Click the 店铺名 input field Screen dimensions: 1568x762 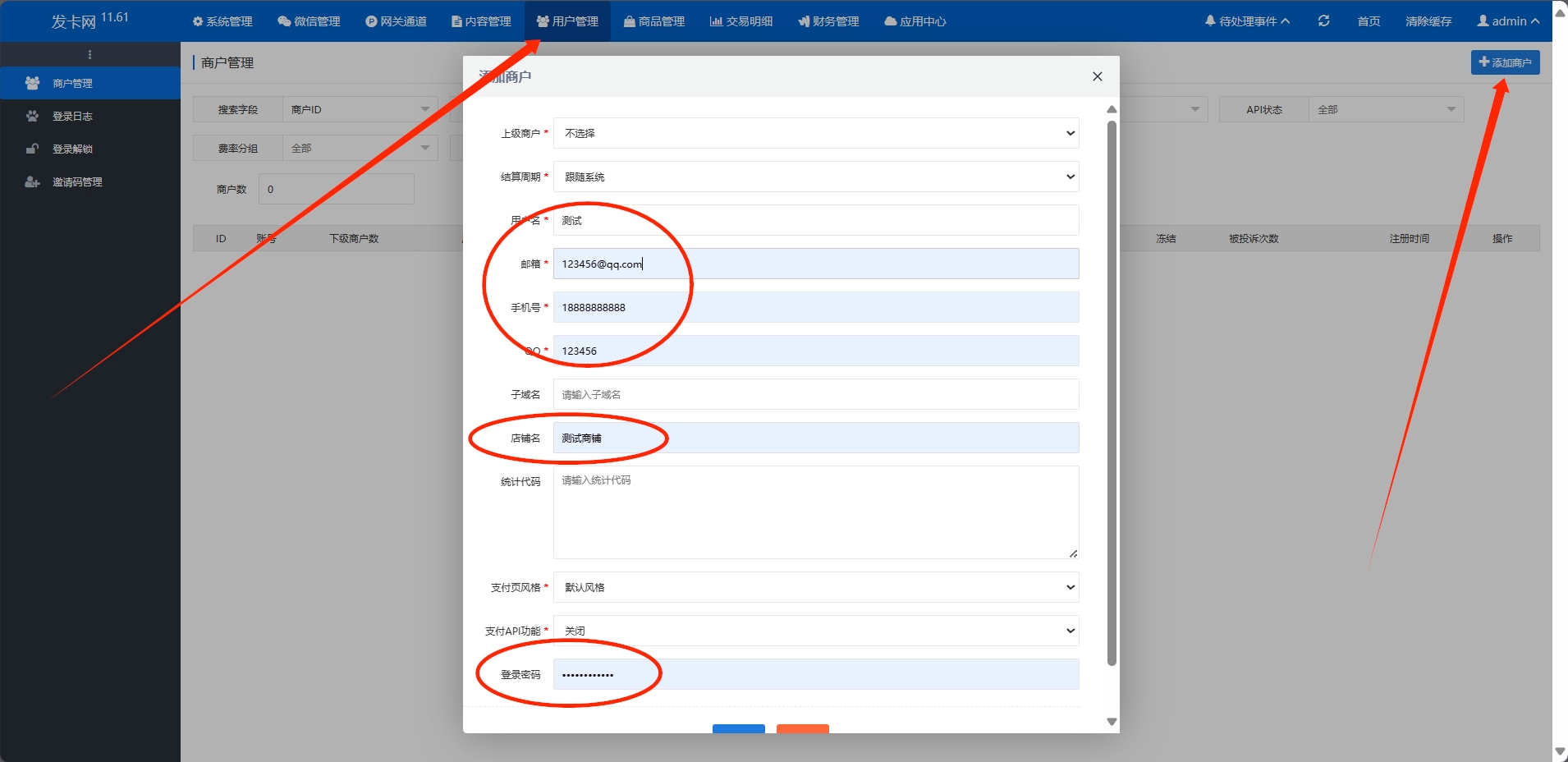click(816, 438)
